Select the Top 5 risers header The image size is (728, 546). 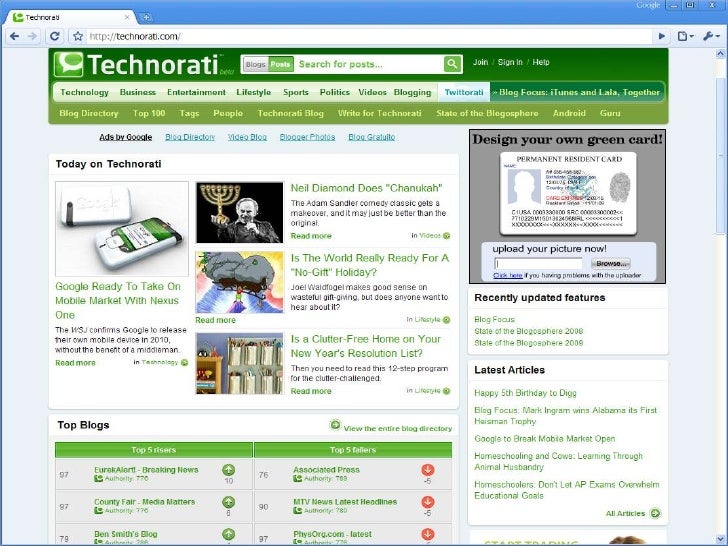pos(154,450)
